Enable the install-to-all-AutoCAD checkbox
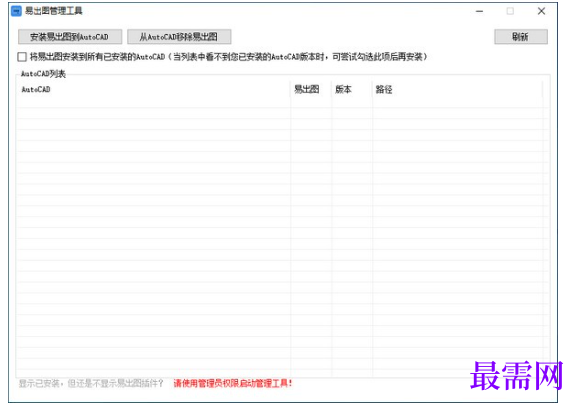The height and width of the screenshot is (407, 582). pyautogui.click(x=22, y=57)
